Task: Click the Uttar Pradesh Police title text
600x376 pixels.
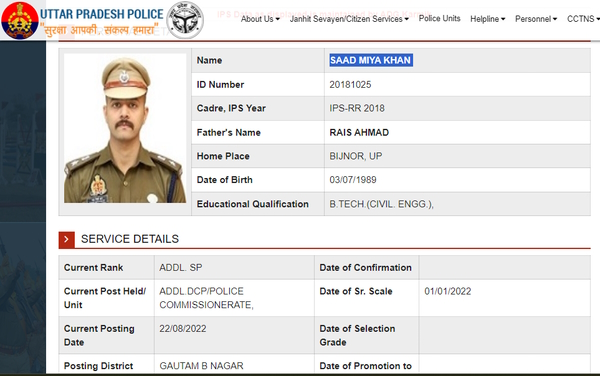Action: pos(102,14)
